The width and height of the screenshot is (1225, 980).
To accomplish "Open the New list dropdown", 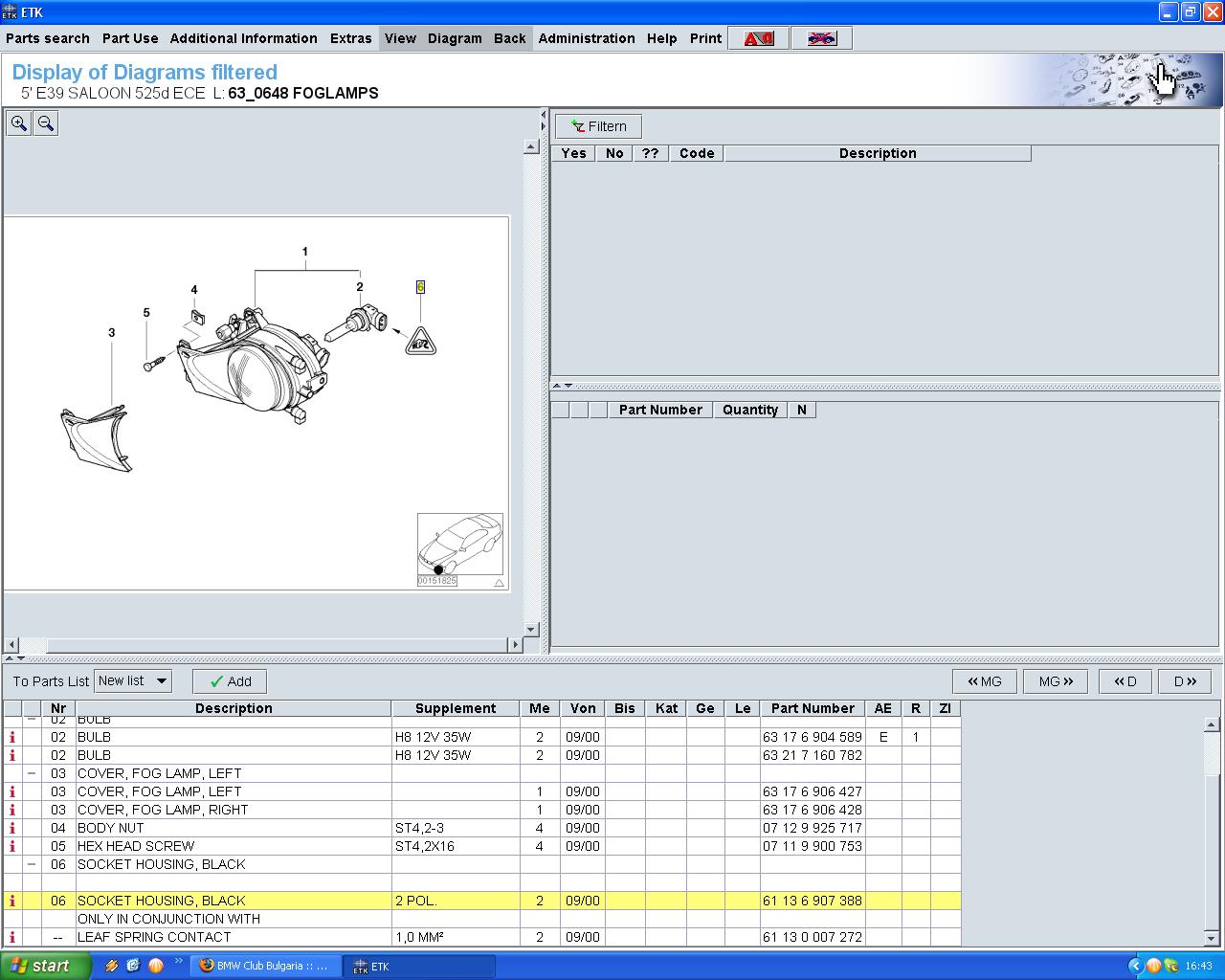I will [x=133, y=681].
